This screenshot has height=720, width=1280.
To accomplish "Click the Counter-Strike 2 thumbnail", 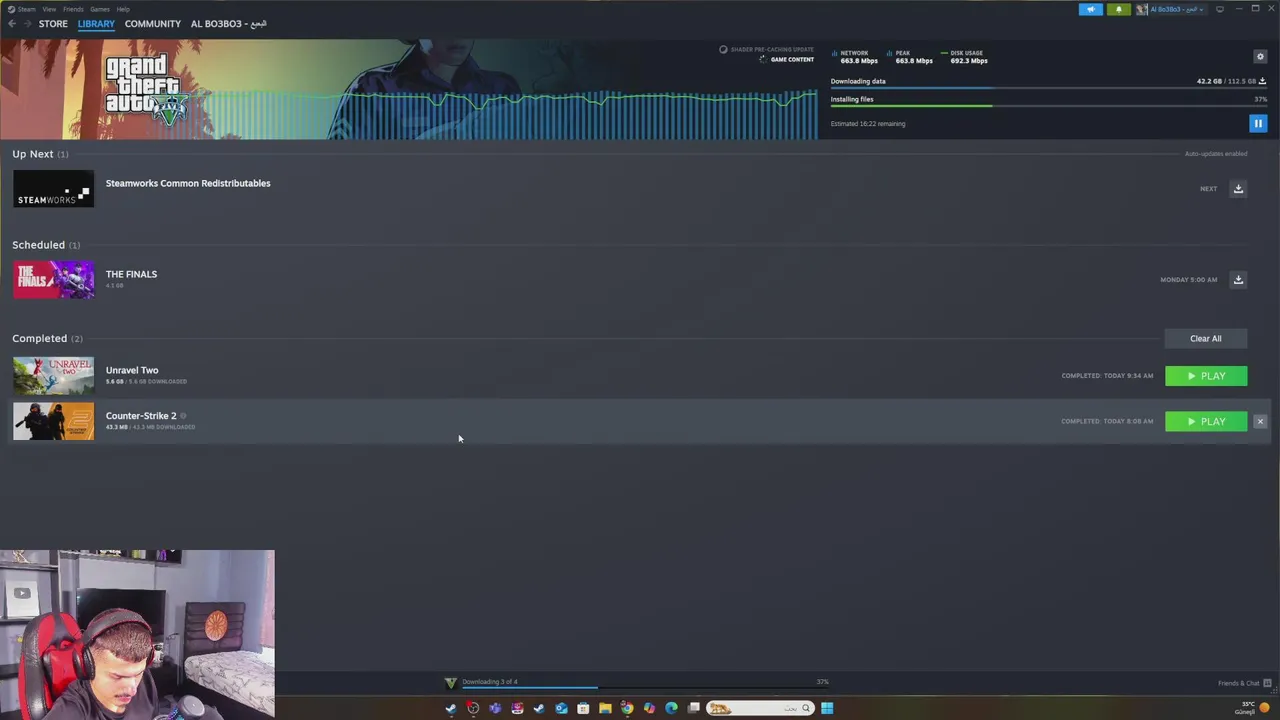I will point(54,421).
